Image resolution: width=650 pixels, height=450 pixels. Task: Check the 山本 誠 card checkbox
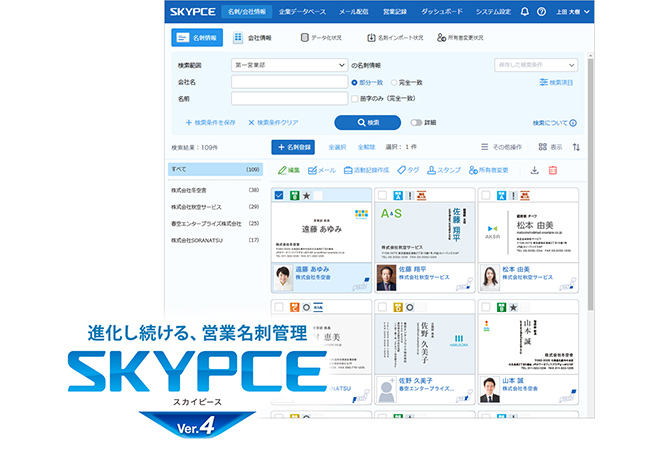pos(486,307)
